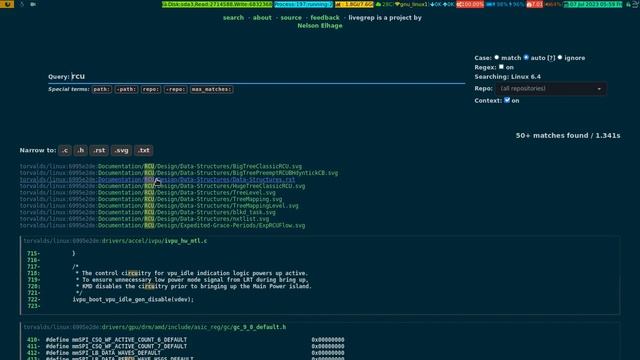Open the TreeMappingLevel.svg file result
This screenshot has width=640, height=360.
pos(159,205)
